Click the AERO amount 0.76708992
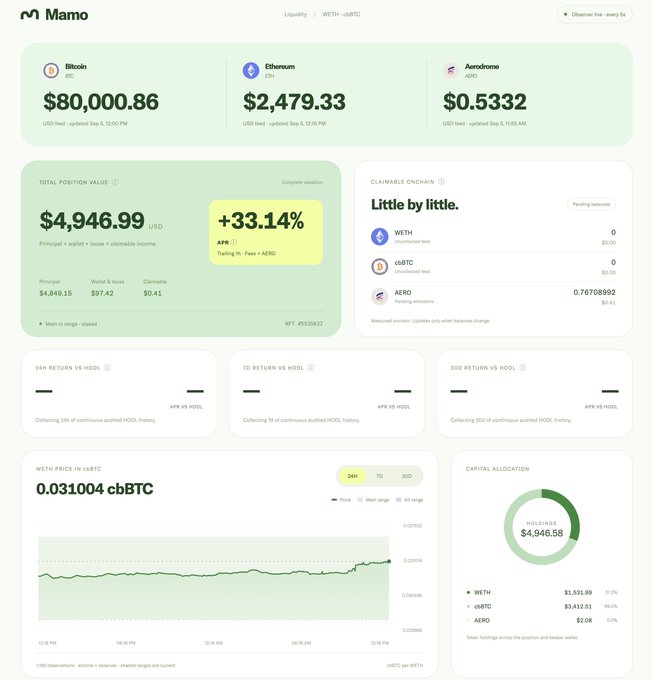 [x=594, y=292]
